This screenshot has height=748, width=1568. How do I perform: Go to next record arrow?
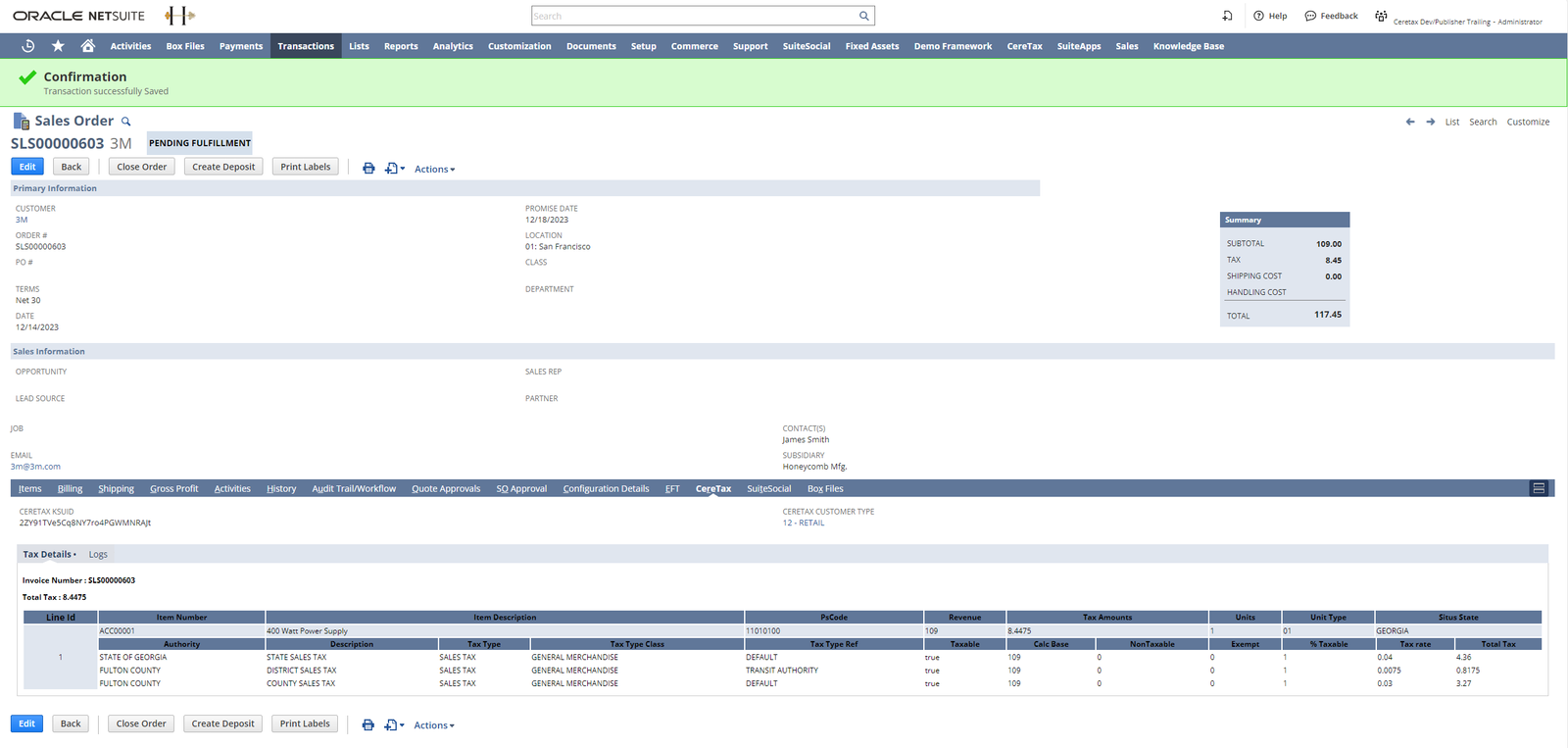tap(1431, 122)
